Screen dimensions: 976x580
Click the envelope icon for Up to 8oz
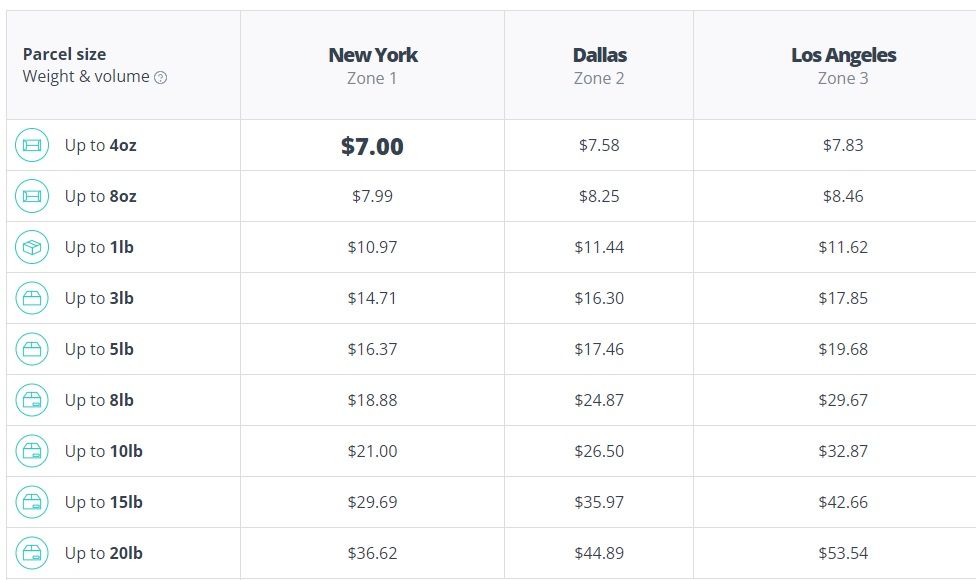pos(32,196)
